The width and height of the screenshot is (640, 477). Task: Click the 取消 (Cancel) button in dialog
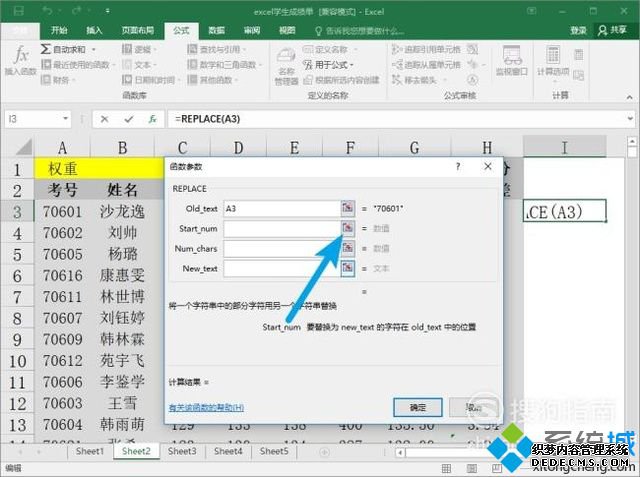[473, 407]
